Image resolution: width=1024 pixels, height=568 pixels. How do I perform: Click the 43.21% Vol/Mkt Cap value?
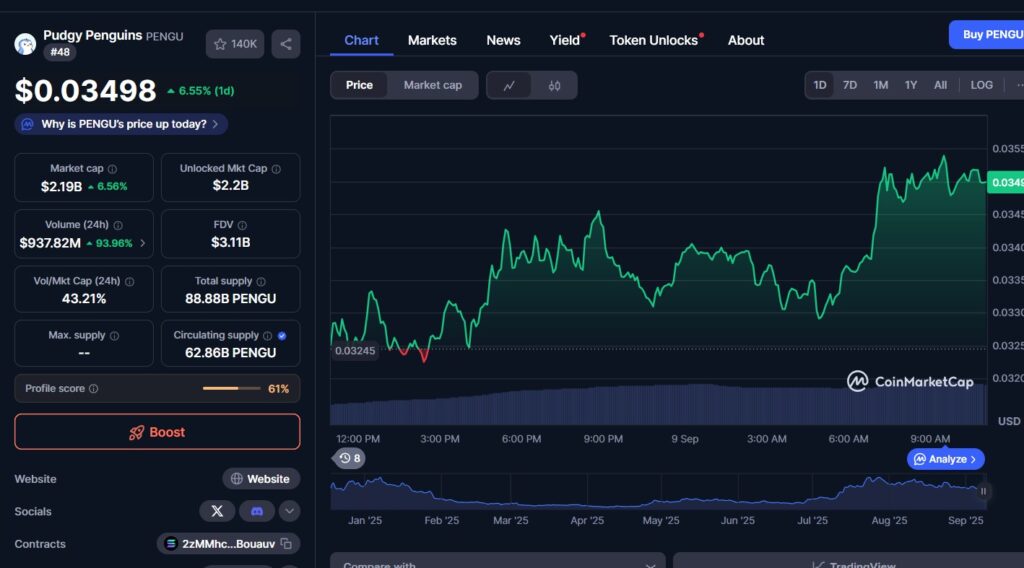click(84, 298)
